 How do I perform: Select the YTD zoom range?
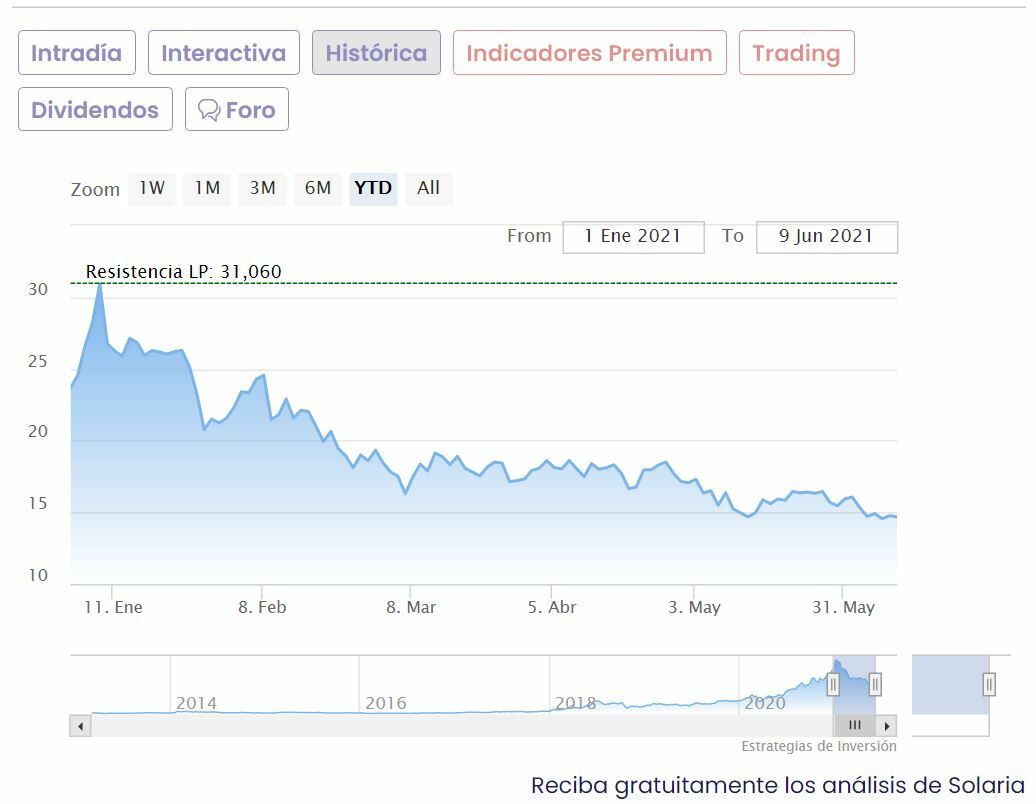(x=373, y=188)
